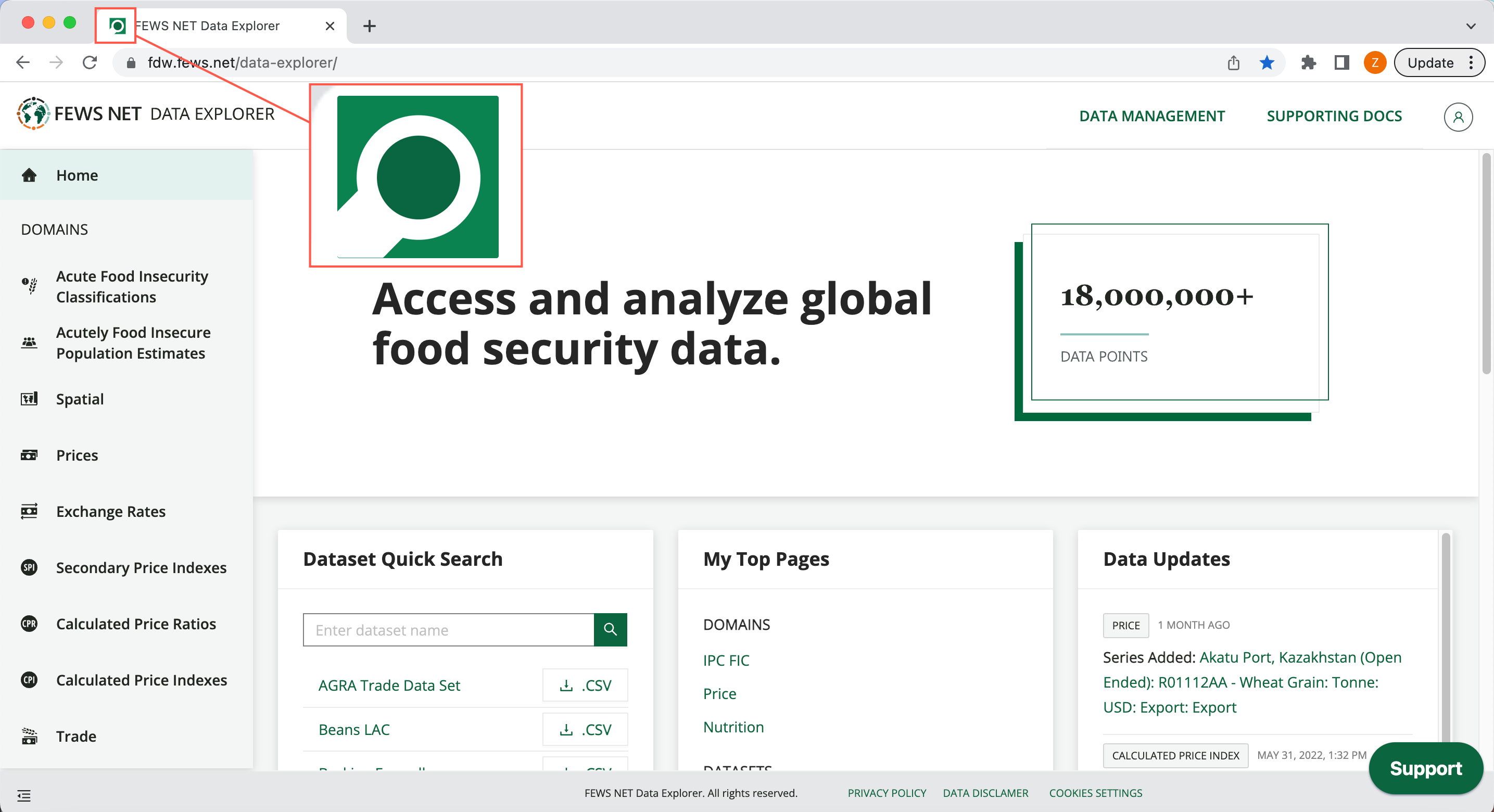The image size is (1494, 812).
Task: Click the green Support button
Action: tap(1425, 768)
